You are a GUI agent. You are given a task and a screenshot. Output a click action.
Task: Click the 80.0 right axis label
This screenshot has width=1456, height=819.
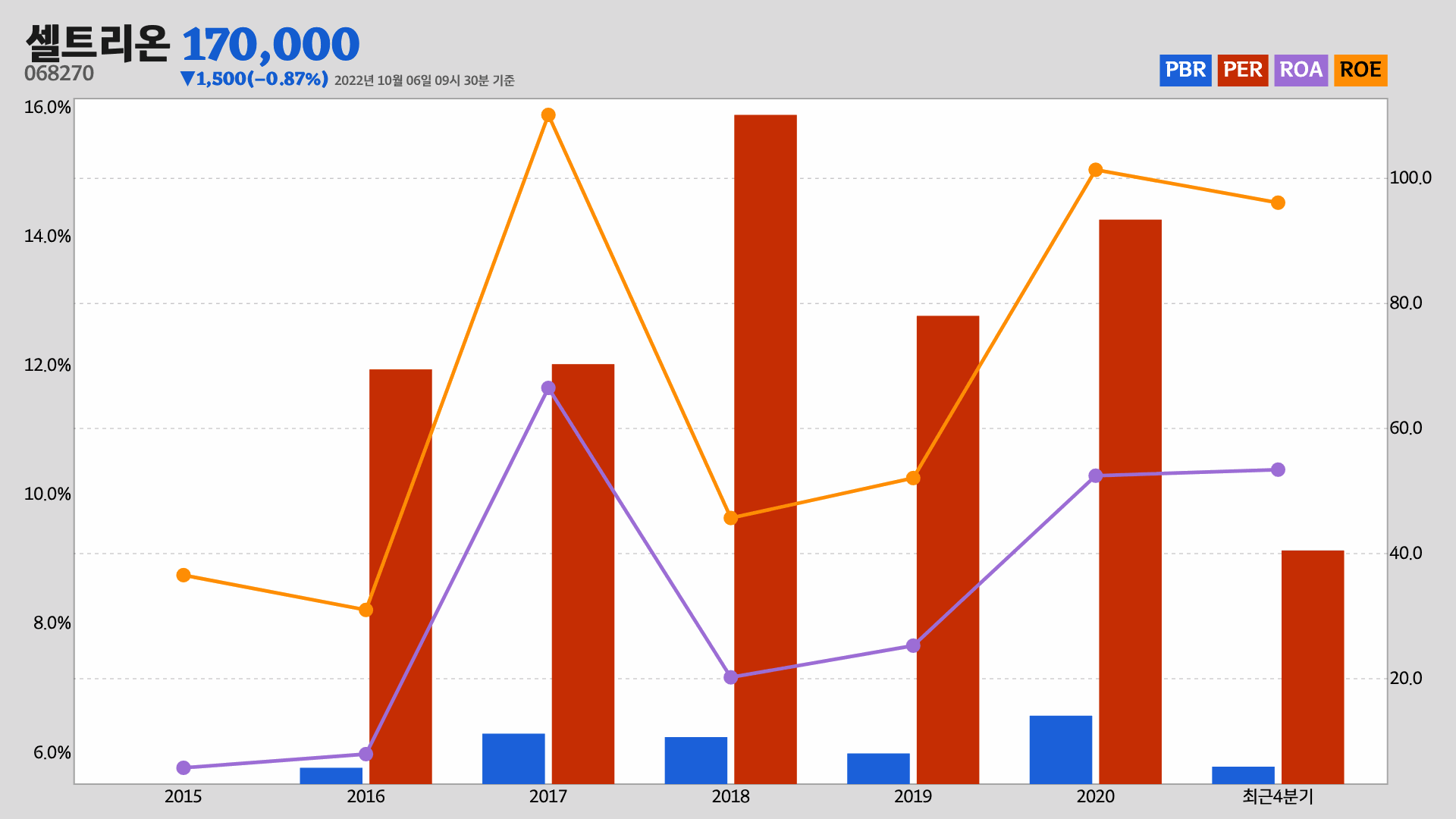click(x=1406, y=303)
